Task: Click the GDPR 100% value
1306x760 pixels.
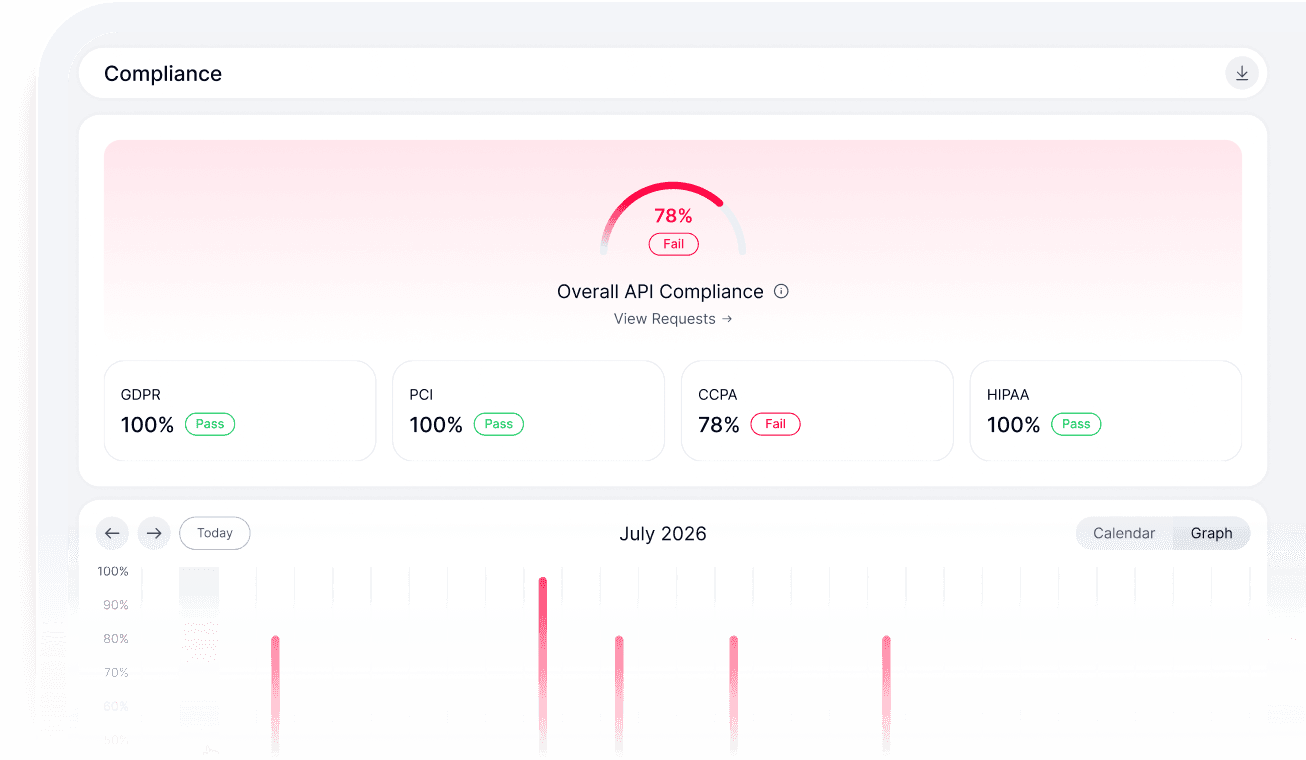Action: tap(147, 425)
